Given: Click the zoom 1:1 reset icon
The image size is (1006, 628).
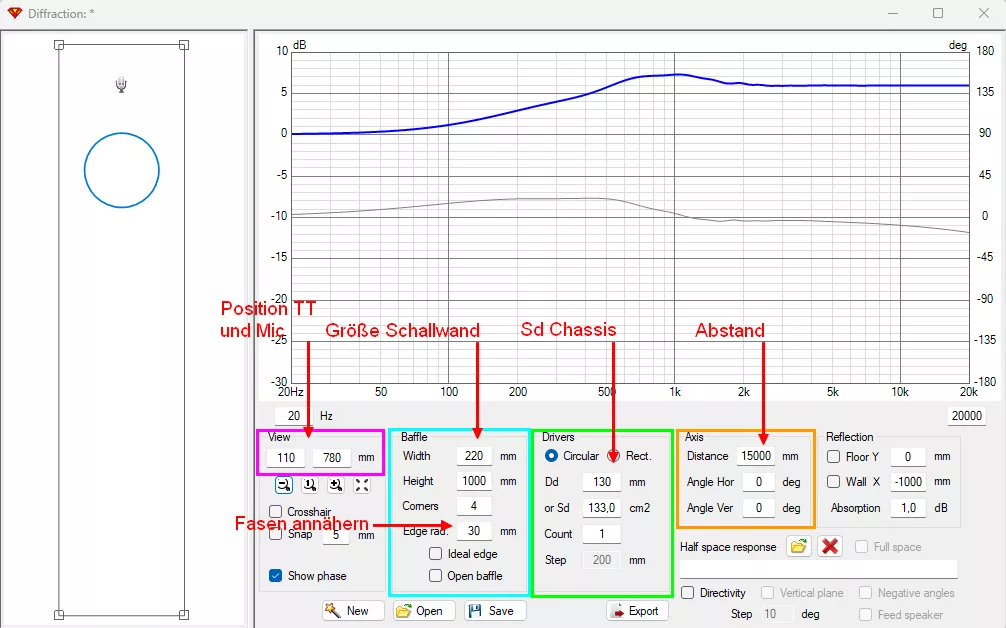Looking at the screenshot, I should [x=310, y=485].
